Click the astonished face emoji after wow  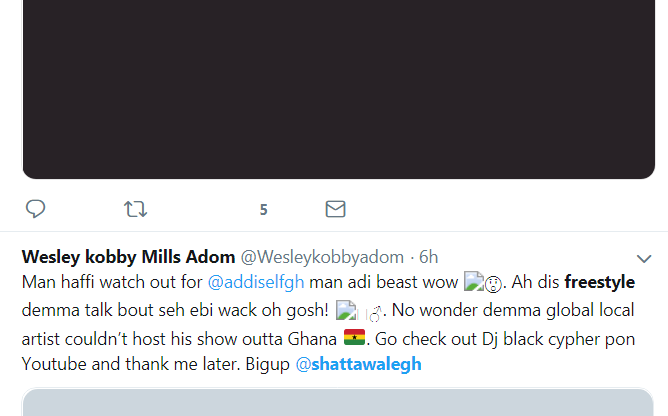tap(493, 284)
